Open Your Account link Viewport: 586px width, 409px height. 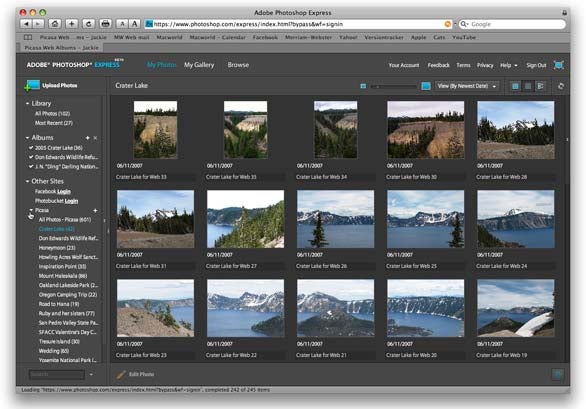point(404,65)
